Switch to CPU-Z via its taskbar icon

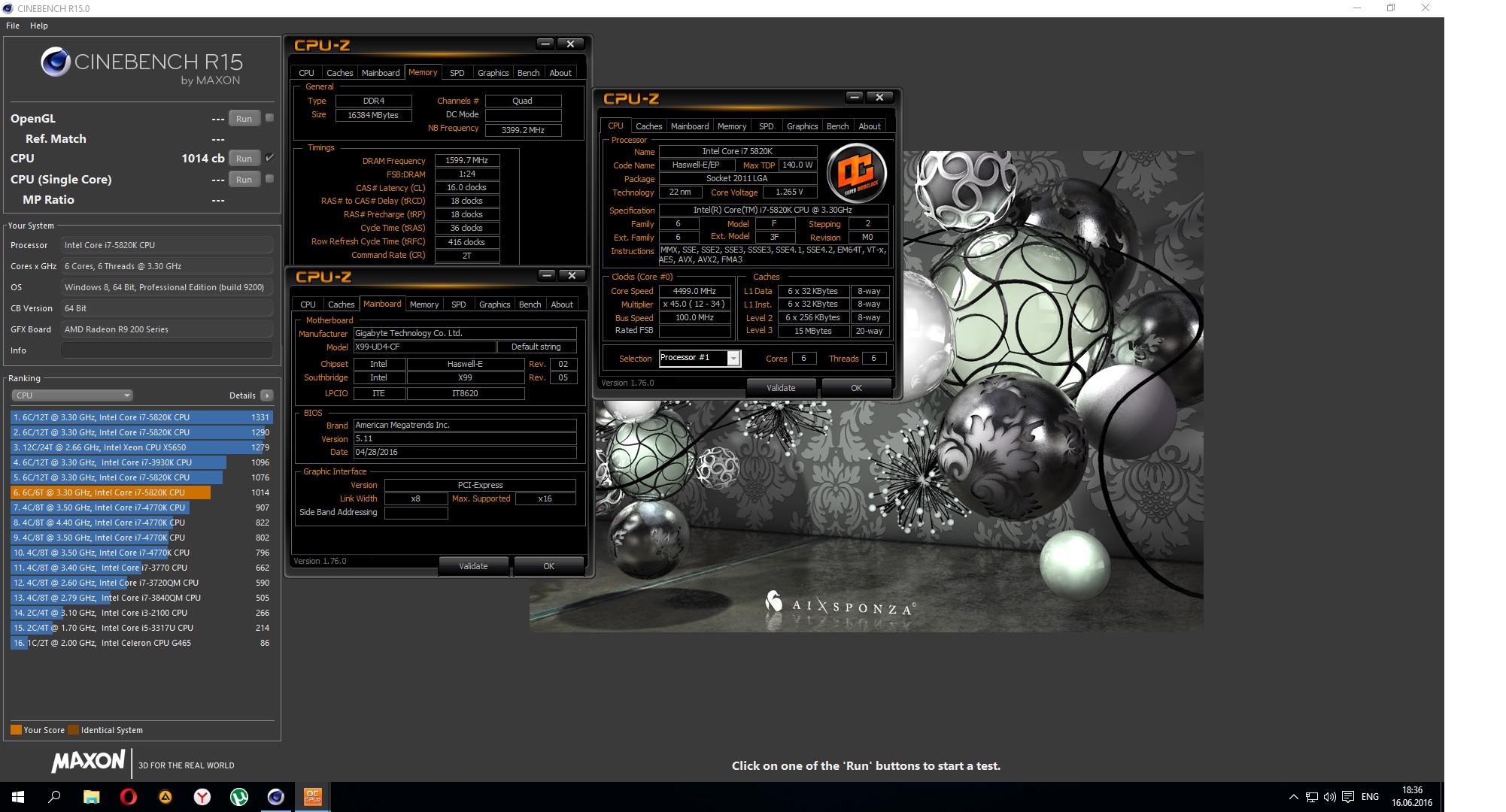312,797
